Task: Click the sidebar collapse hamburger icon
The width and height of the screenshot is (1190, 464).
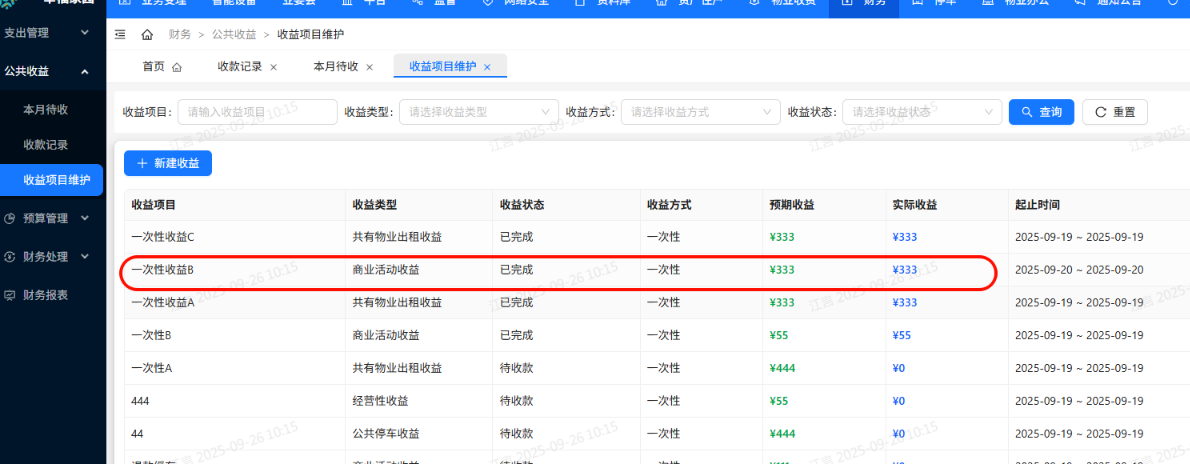Action: coord(120,34)
